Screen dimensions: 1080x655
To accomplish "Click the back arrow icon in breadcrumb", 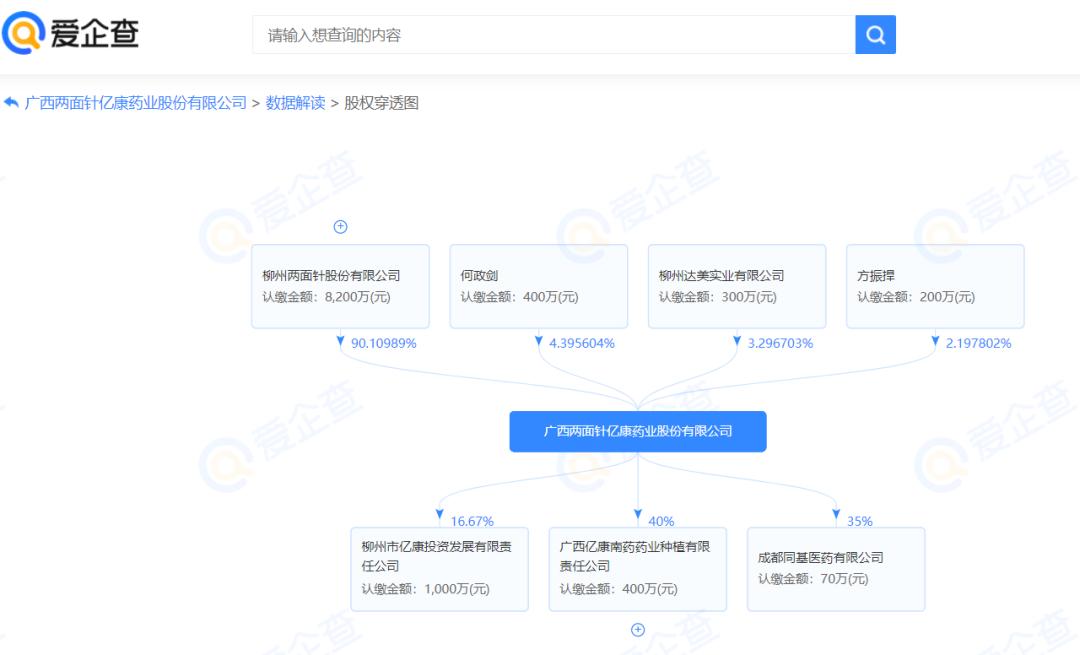I will [11, 103].
